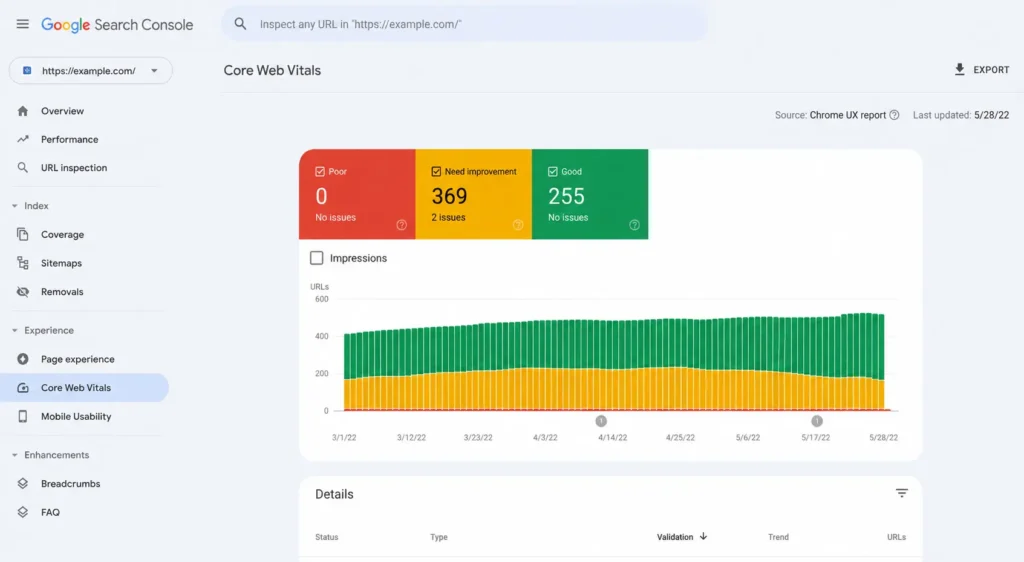Select the red Poor summary card

point(357,194)
